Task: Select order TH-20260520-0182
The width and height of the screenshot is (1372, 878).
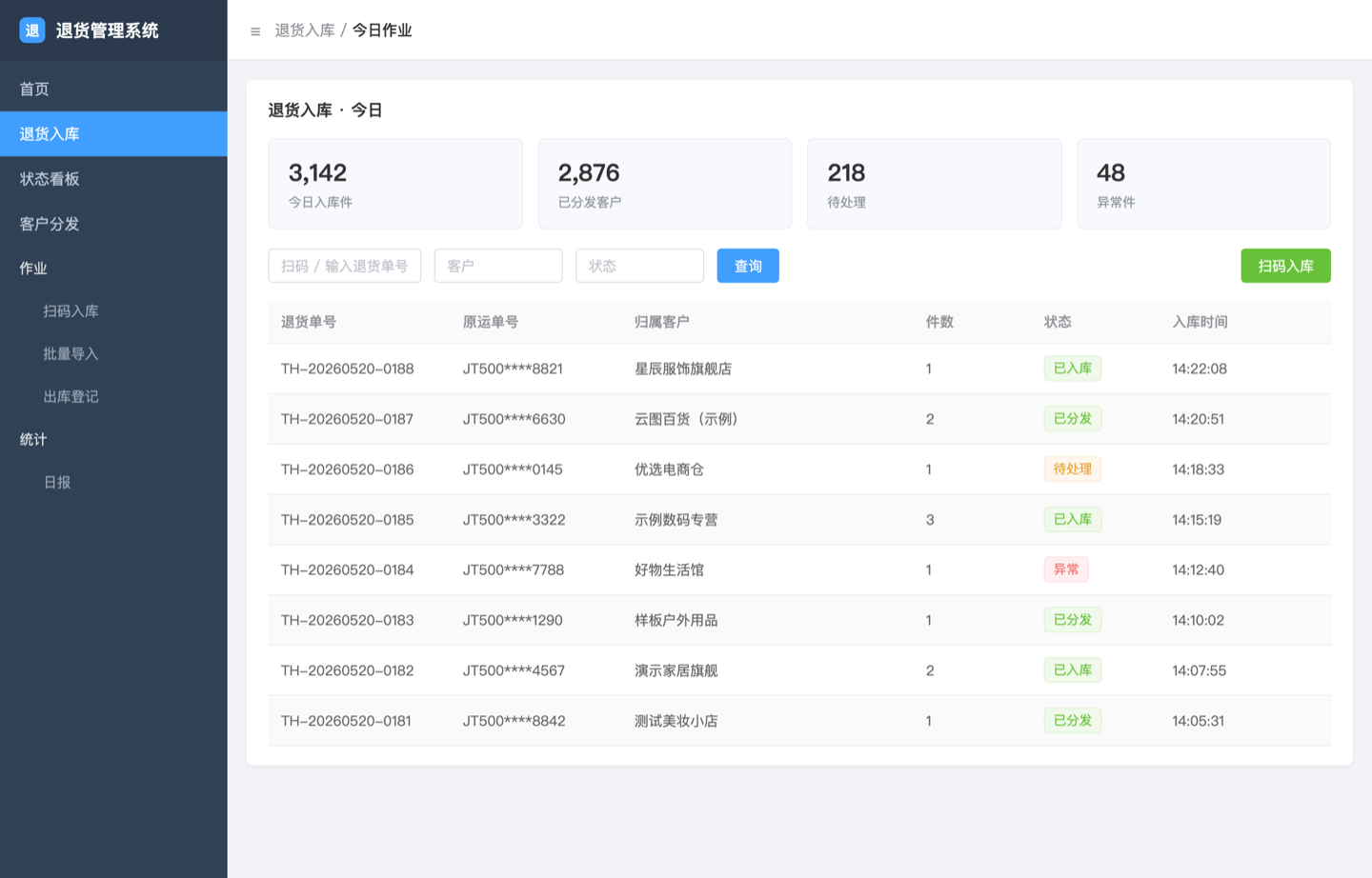Action: (348, 670)
